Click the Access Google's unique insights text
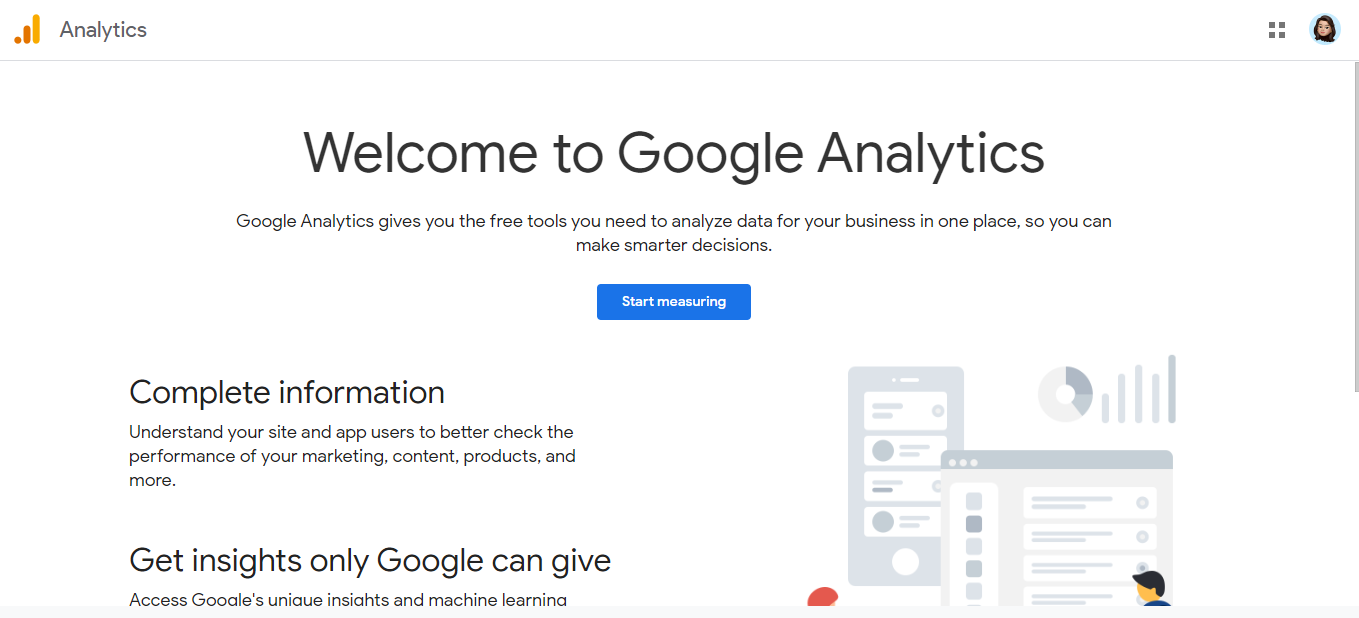 [x=348, y=599]
